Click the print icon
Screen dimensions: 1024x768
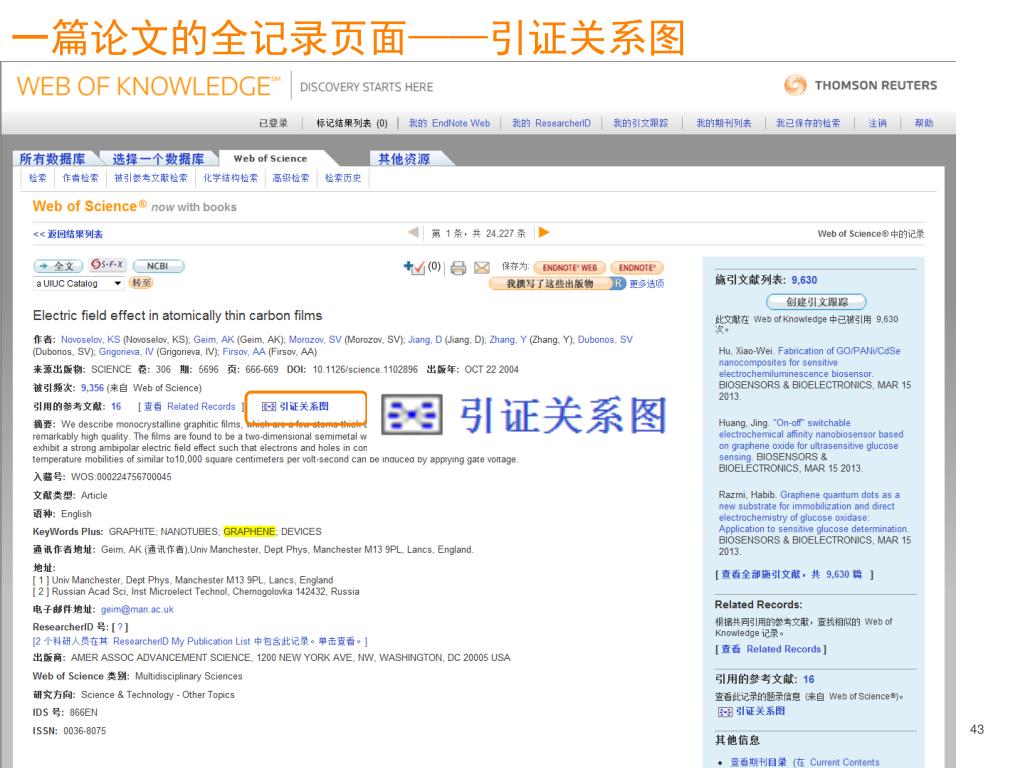458,268
